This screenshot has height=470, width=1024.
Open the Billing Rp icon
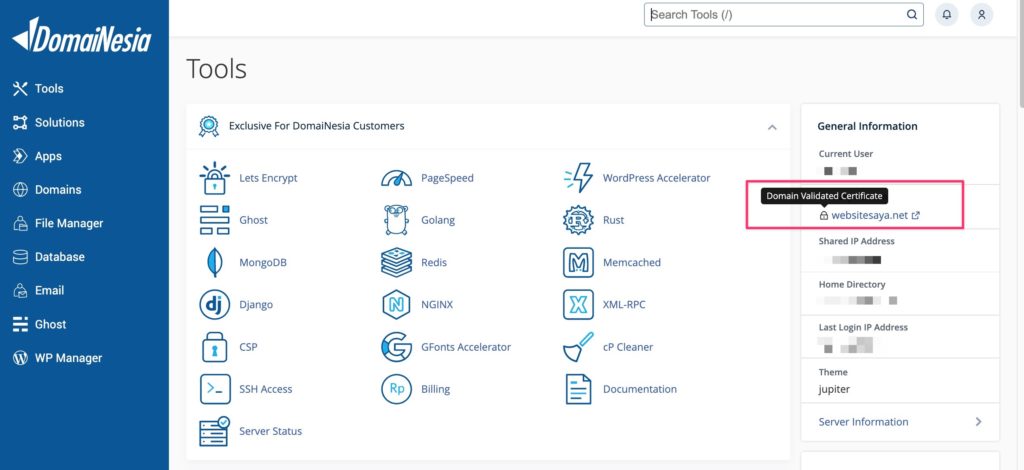click(396, 389)
